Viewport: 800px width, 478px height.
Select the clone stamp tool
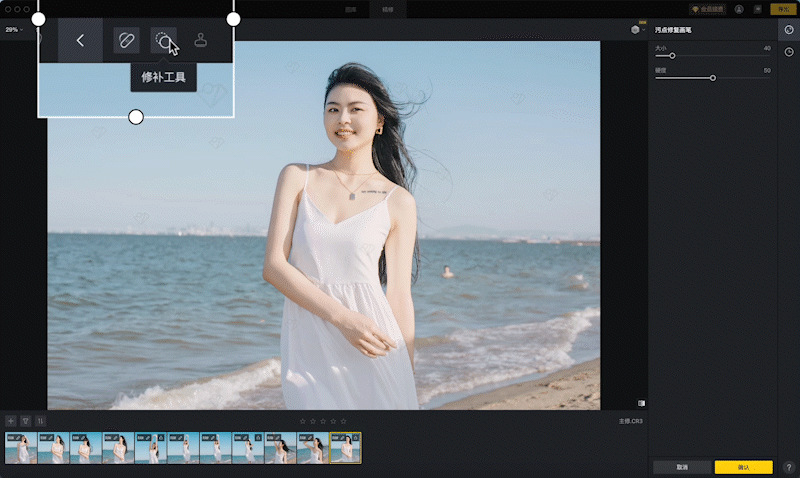click(201, 41)
